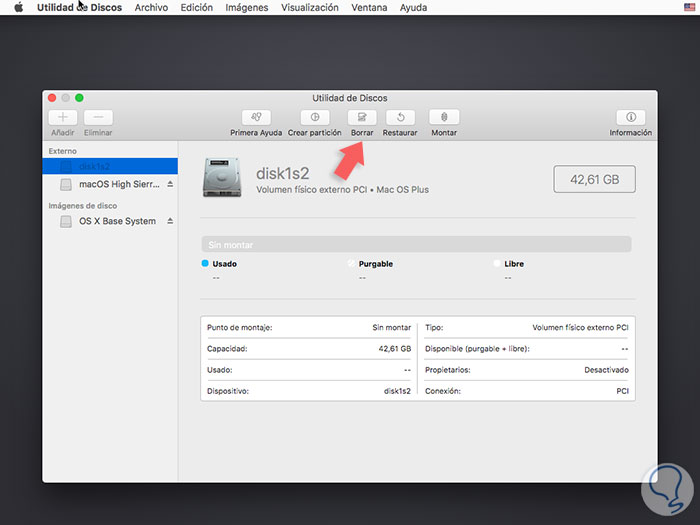
Task: Click the Capacidad value 42,61 GB
Action: coord(395,349)
